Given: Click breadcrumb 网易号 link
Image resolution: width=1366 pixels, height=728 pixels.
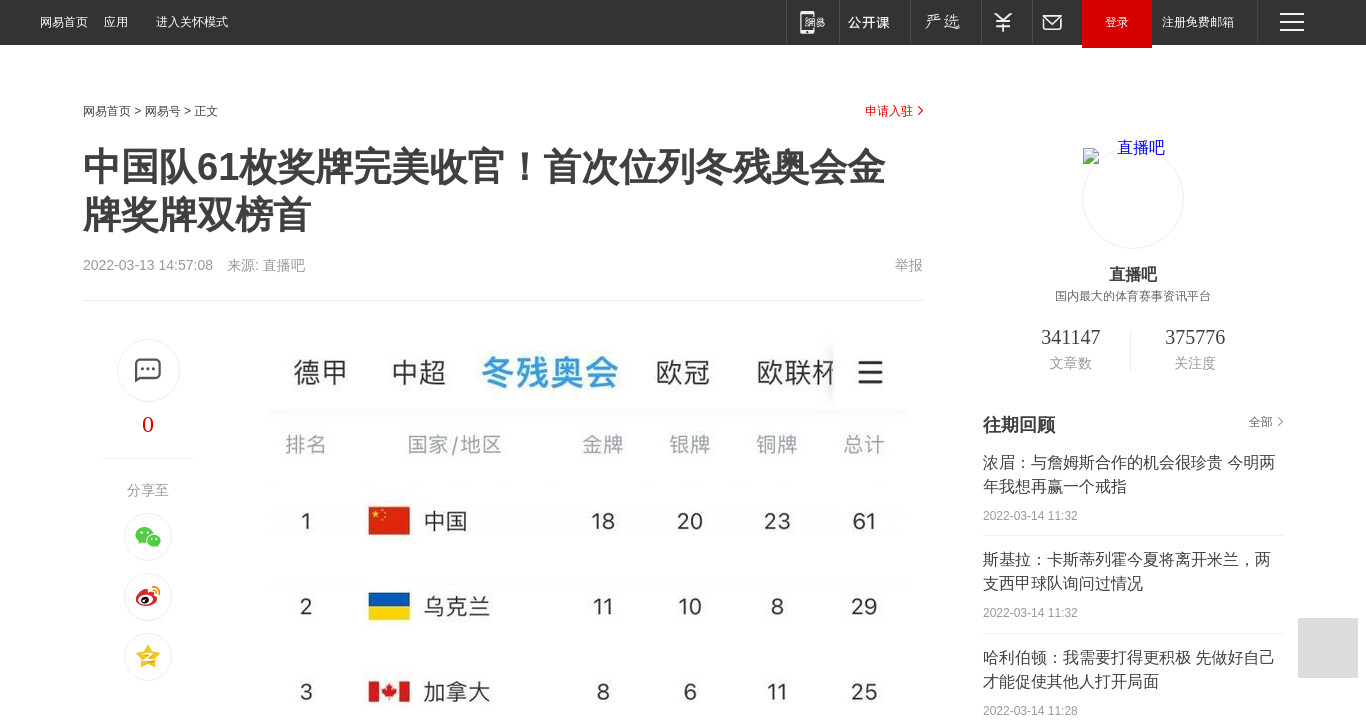Looking at the screenshot, I should pyautogui.click(x=163, y=111).
